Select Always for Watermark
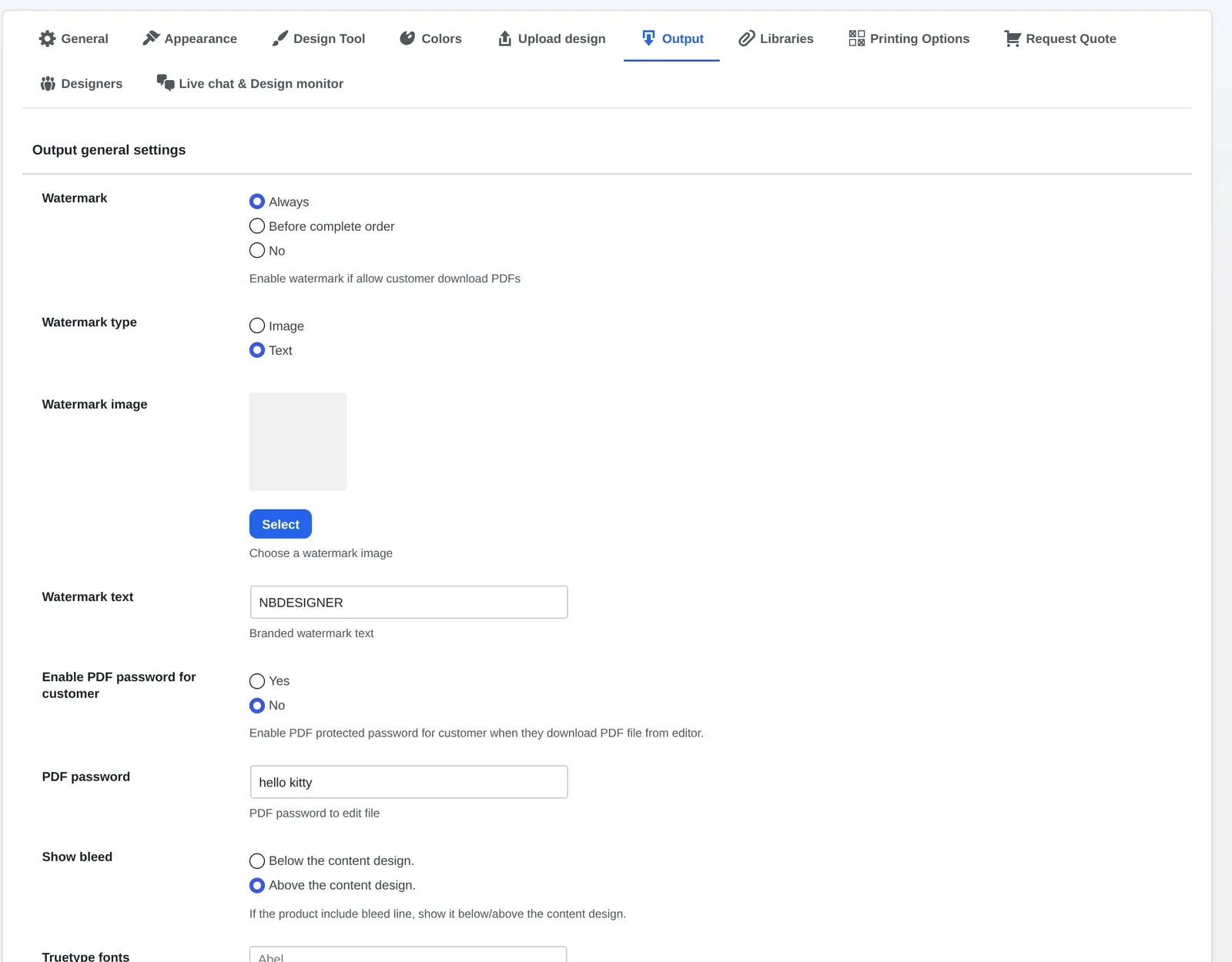Image resolution: width=1232 pixels, height=962 pixels. (x=257, y=202)
